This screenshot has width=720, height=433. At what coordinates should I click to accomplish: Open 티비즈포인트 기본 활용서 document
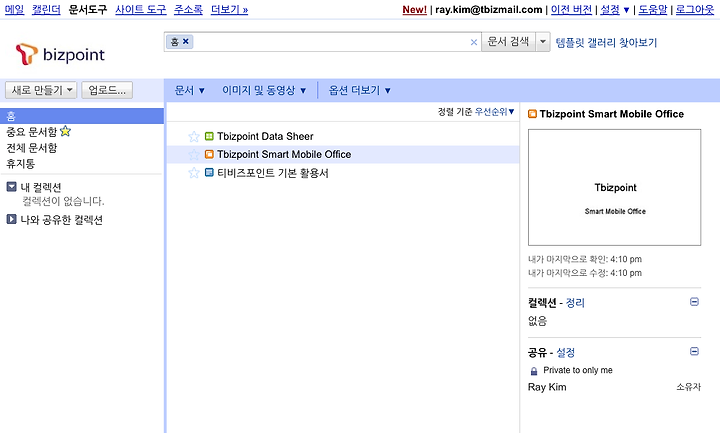point(273,173)
